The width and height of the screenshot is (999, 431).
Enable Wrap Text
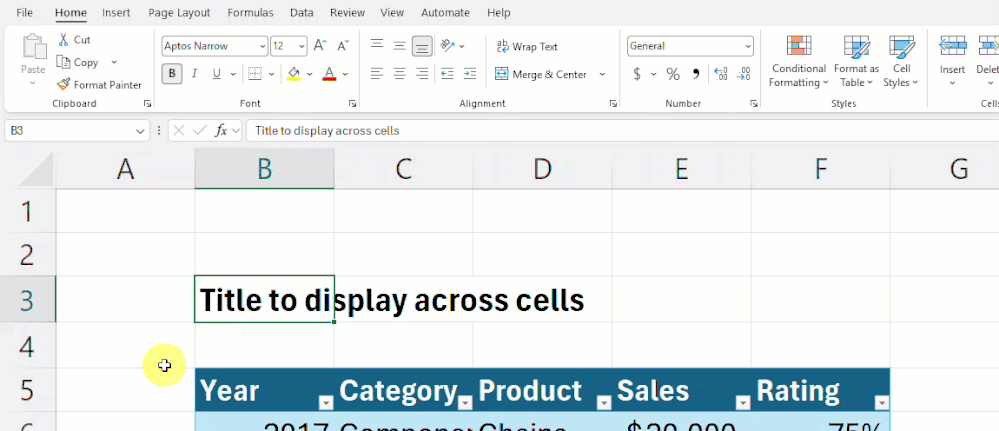coord(527,47)
